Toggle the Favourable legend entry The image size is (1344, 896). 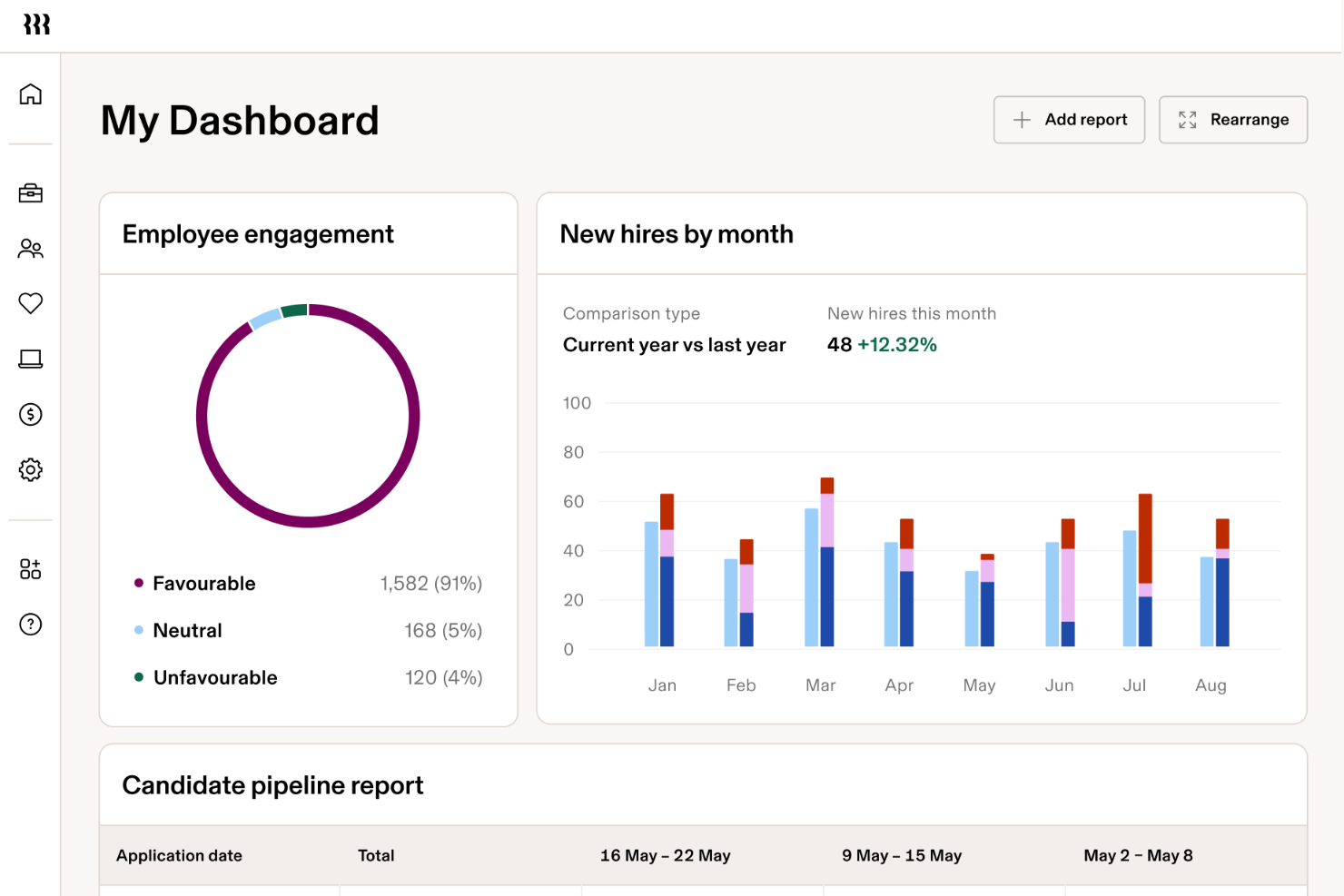click(203, 584)
